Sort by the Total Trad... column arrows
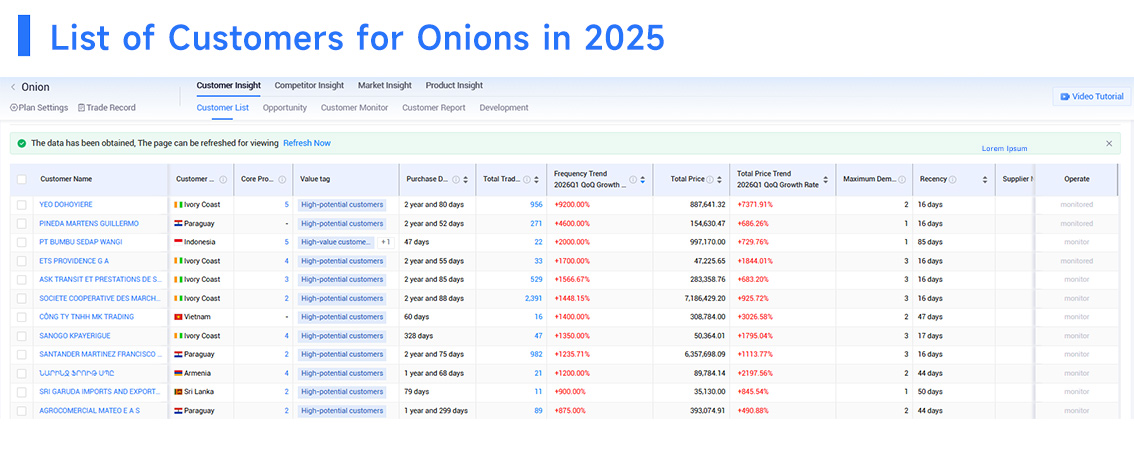1134x449 pixels. (537, 179)
